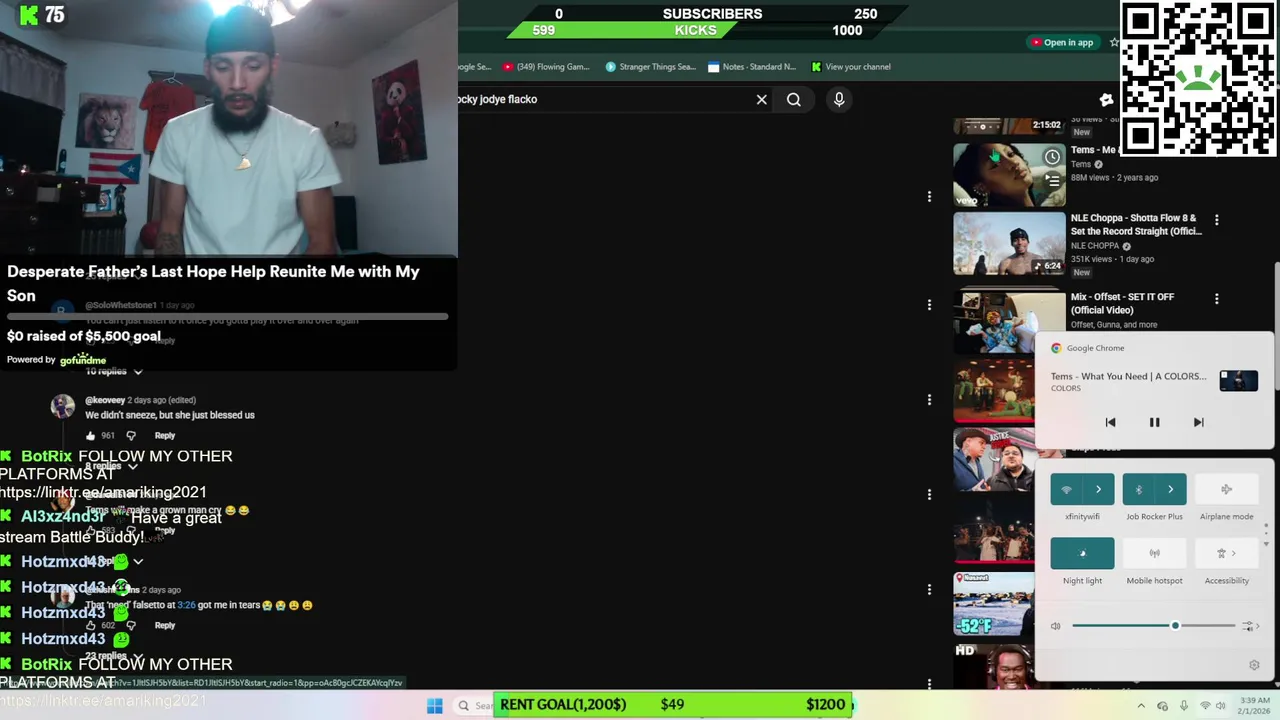Click the Tems album art in media flyout
1280x720 pixels.
tap(1238, 380)
